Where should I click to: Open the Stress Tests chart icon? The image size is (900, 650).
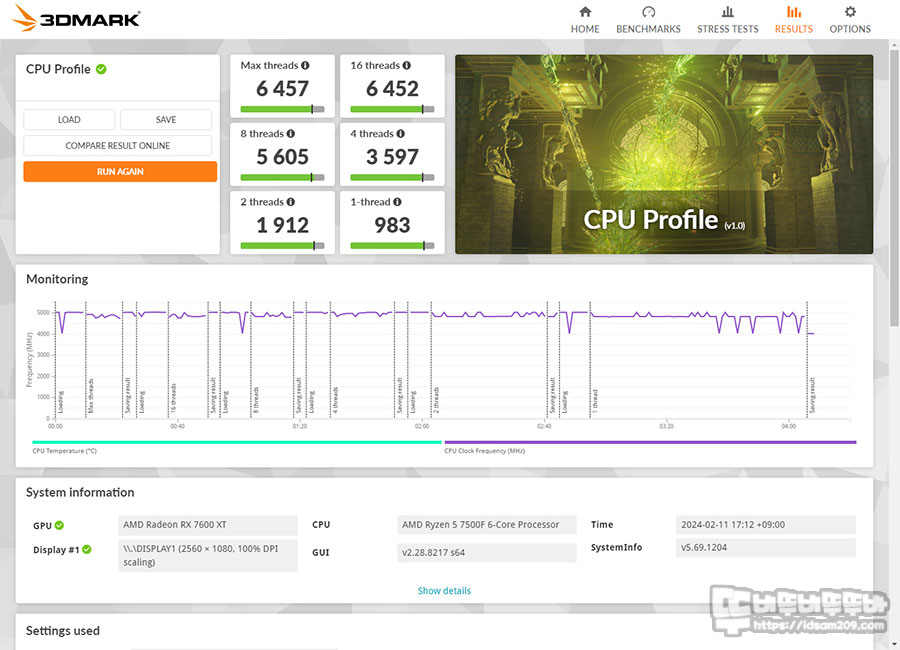[x=727, y=11]
